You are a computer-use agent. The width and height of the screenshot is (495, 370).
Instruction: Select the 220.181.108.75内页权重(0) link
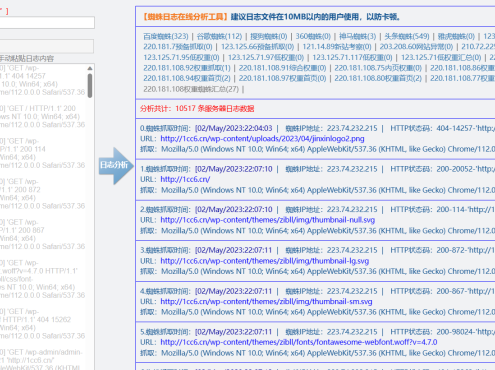coord(378,68)
